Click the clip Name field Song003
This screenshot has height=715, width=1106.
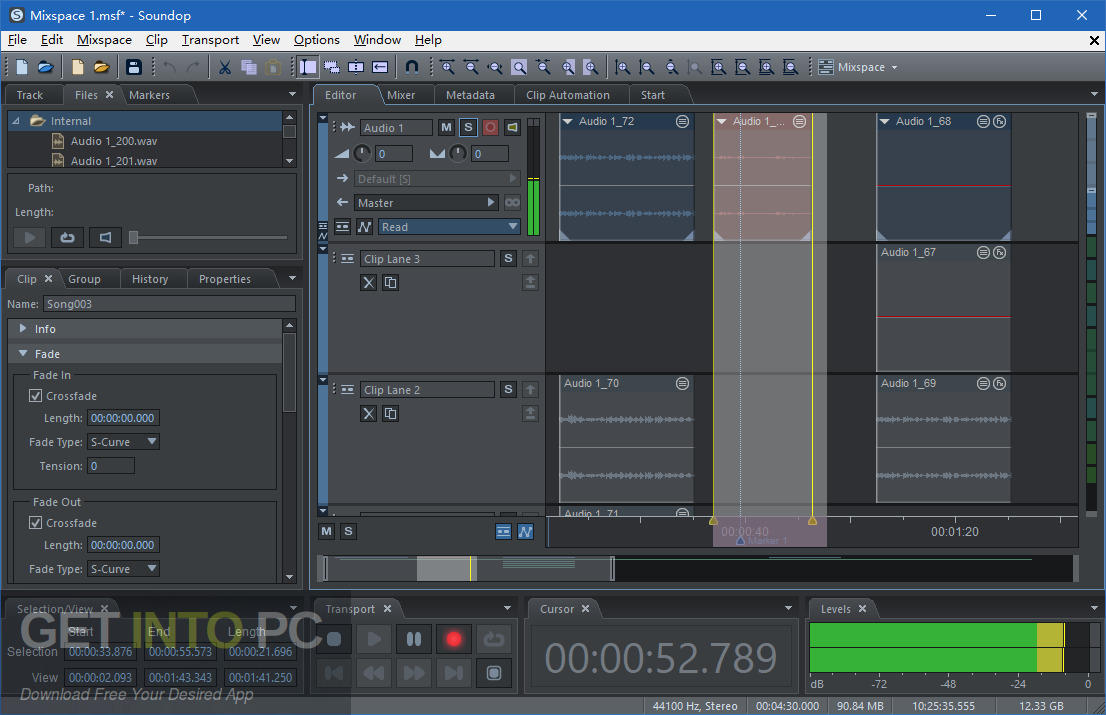pyautogui.click(x=169, y=304)
